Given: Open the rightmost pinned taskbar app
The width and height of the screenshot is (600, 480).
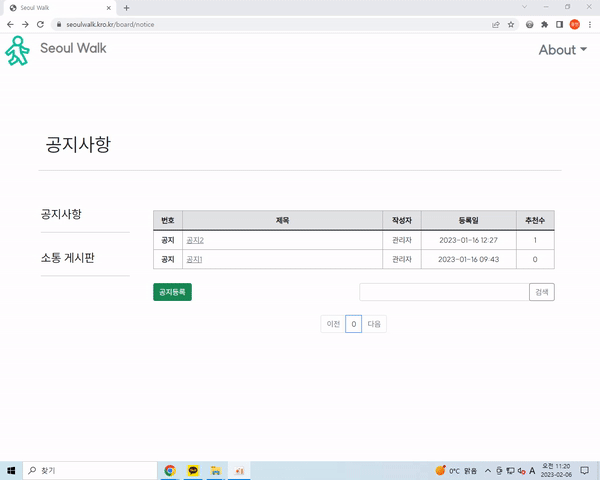Looking at the screenshot, I should [239, 470].
